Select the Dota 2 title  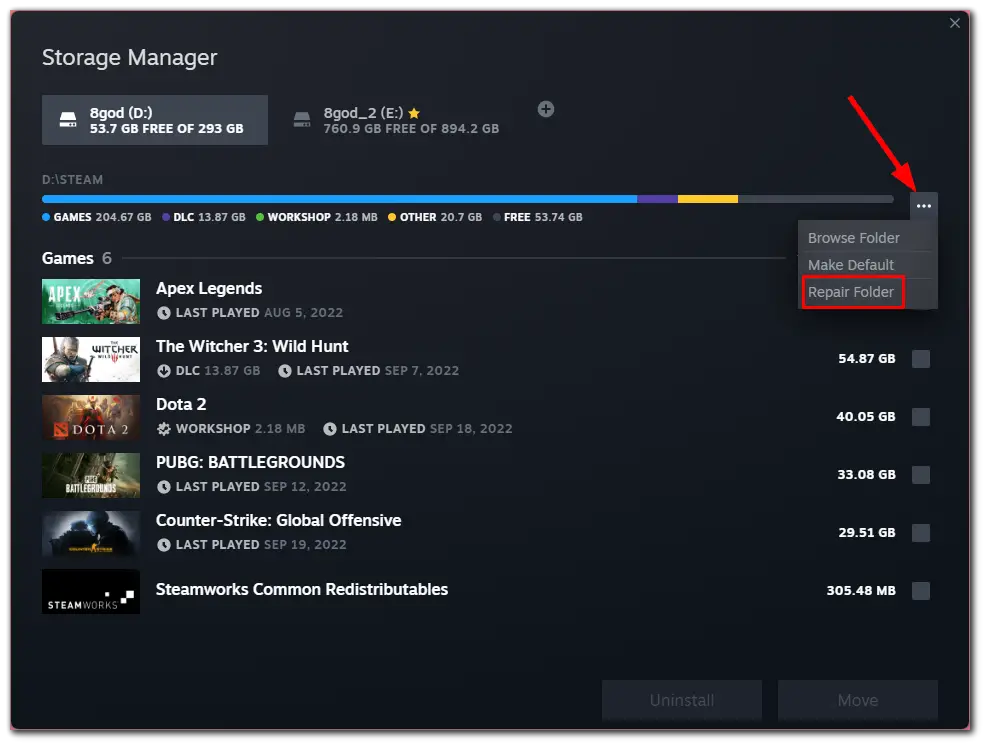click(181, 405)
